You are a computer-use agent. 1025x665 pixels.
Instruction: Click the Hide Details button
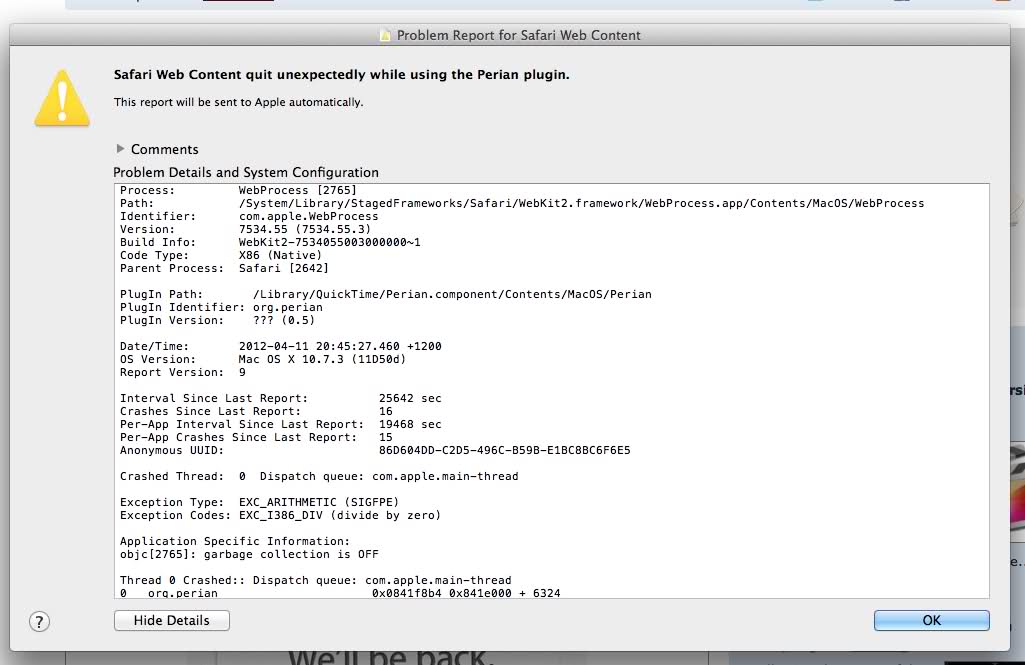[172, 621]
